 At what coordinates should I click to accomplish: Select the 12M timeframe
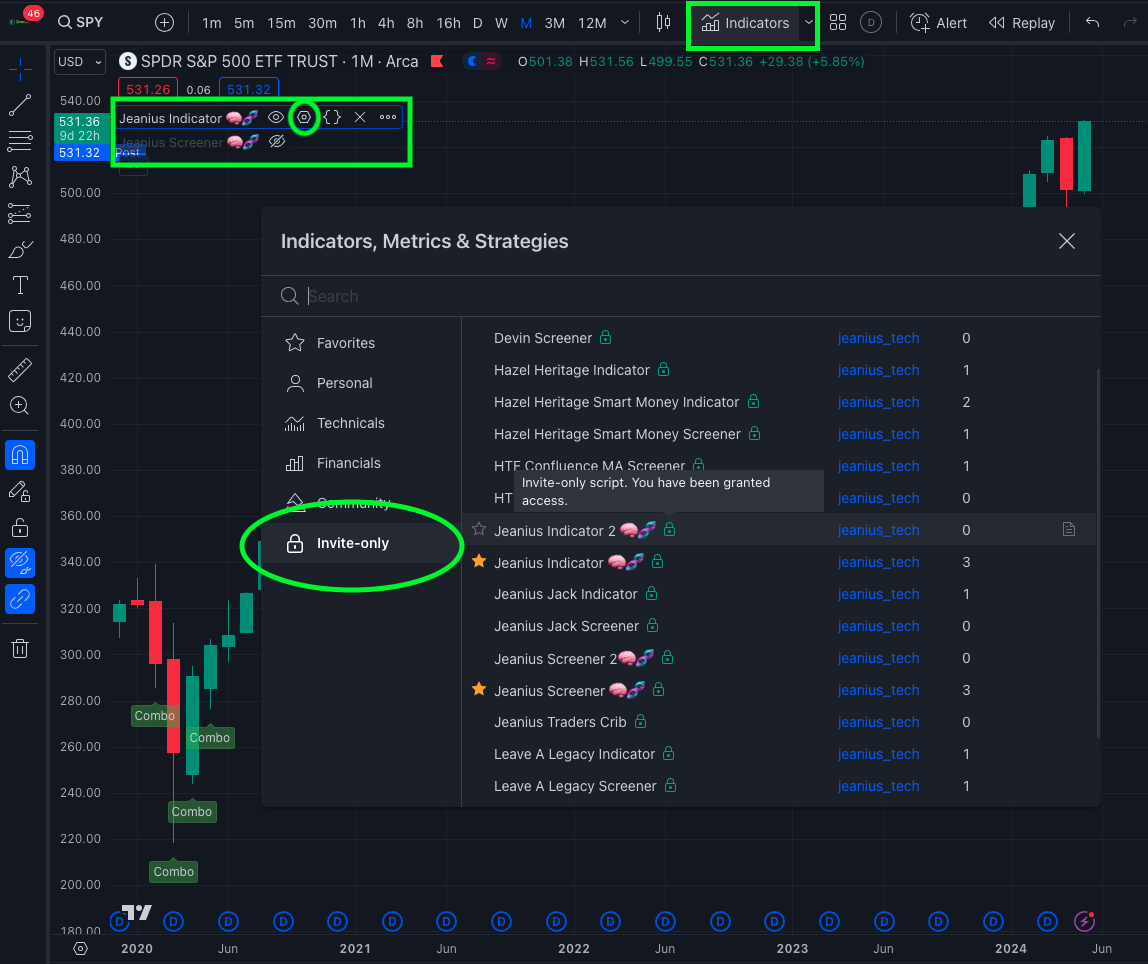pyautogui.click(x=592, y=23)
